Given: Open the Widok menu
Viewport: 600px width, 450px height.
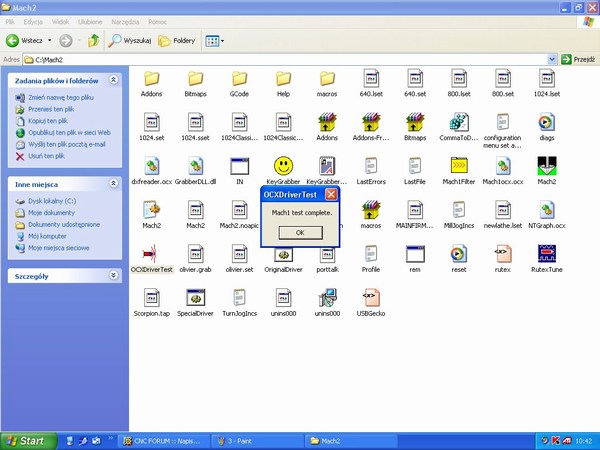Looking at the screenshot, I should (60, 22).
